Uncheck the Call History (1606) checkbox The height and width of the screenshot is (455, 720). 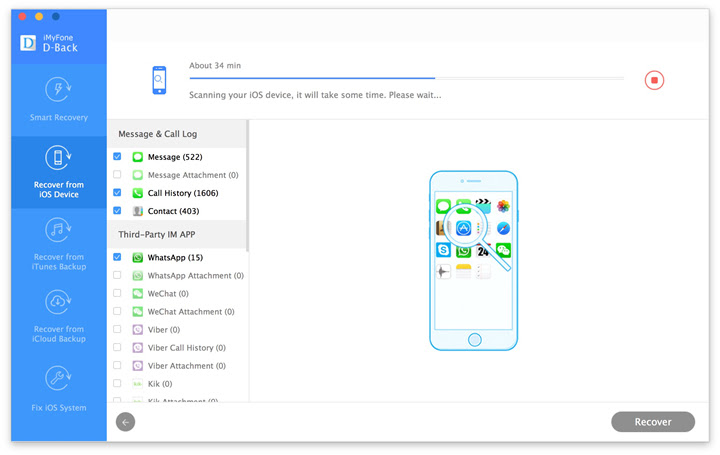117,192
